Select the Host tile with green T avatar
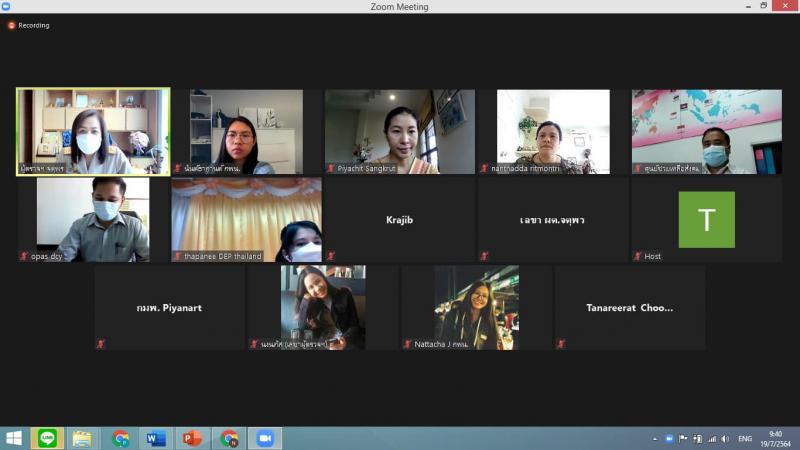 click(707, 219)
